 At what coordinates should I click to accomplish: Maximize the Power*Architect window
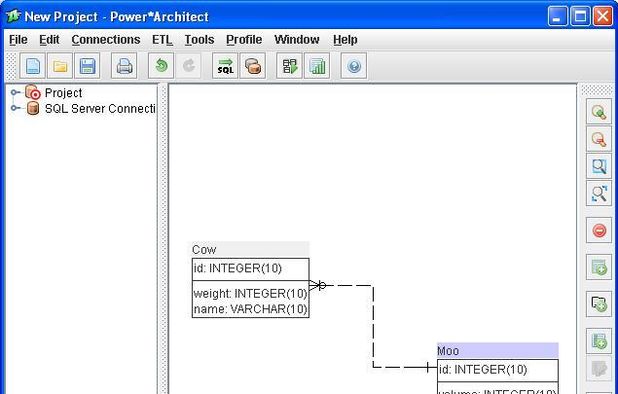pyautogui.click(x=581, y=17)
